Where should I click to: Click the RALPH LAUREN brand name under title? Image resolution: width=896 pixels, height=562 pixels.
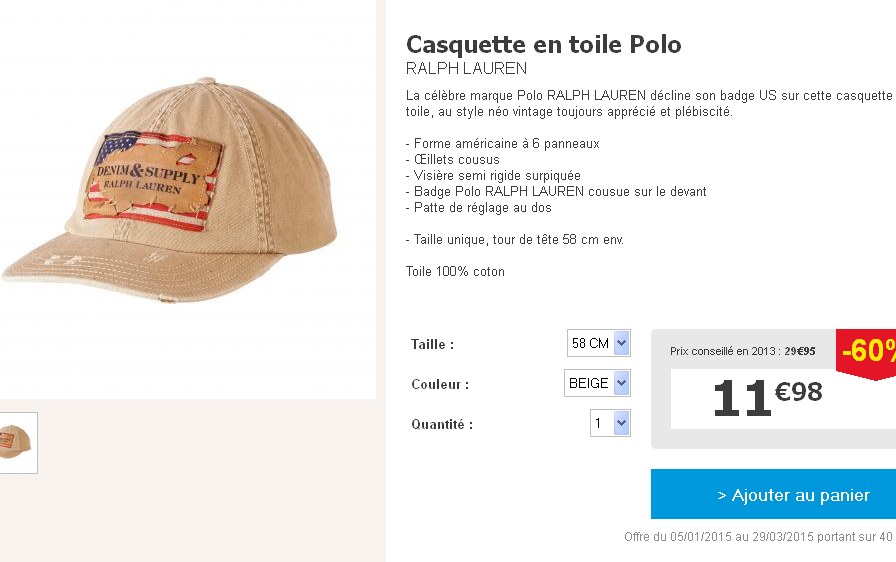pyautogui.click(x=466, y=69)
